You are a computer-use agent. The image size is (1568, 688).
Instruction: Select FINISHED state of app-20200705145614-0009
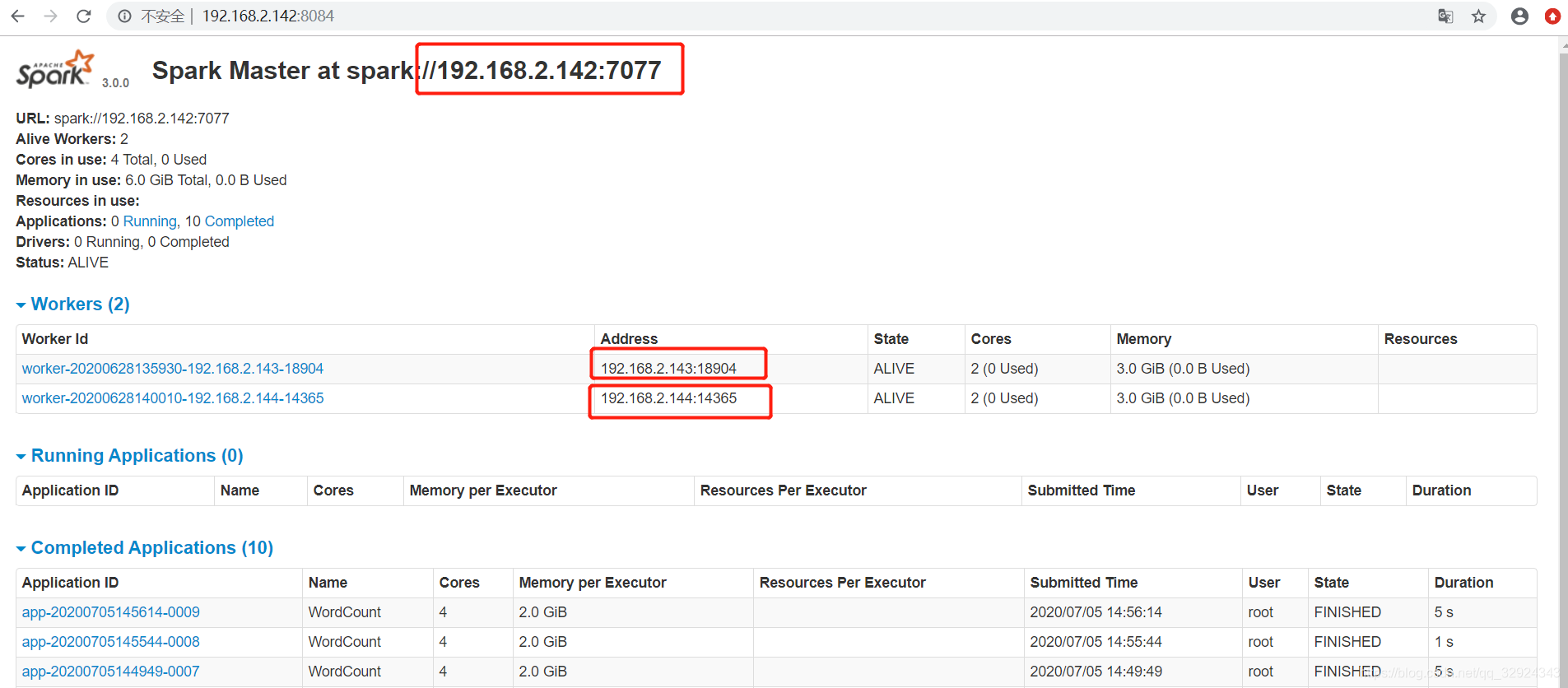click(x=1347, y=612)
